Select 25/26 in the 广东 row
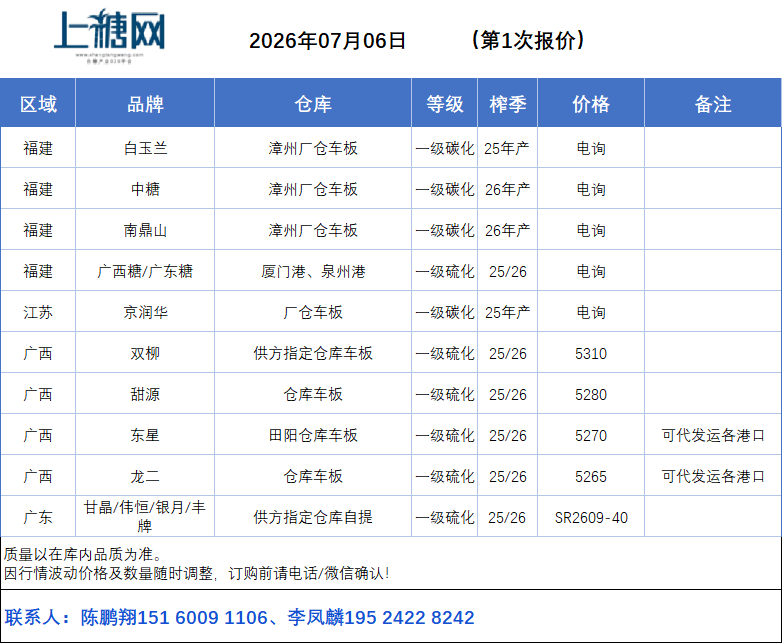Viewport: 783px width, 643px height. pyautogui.click(x=507, y=517)
